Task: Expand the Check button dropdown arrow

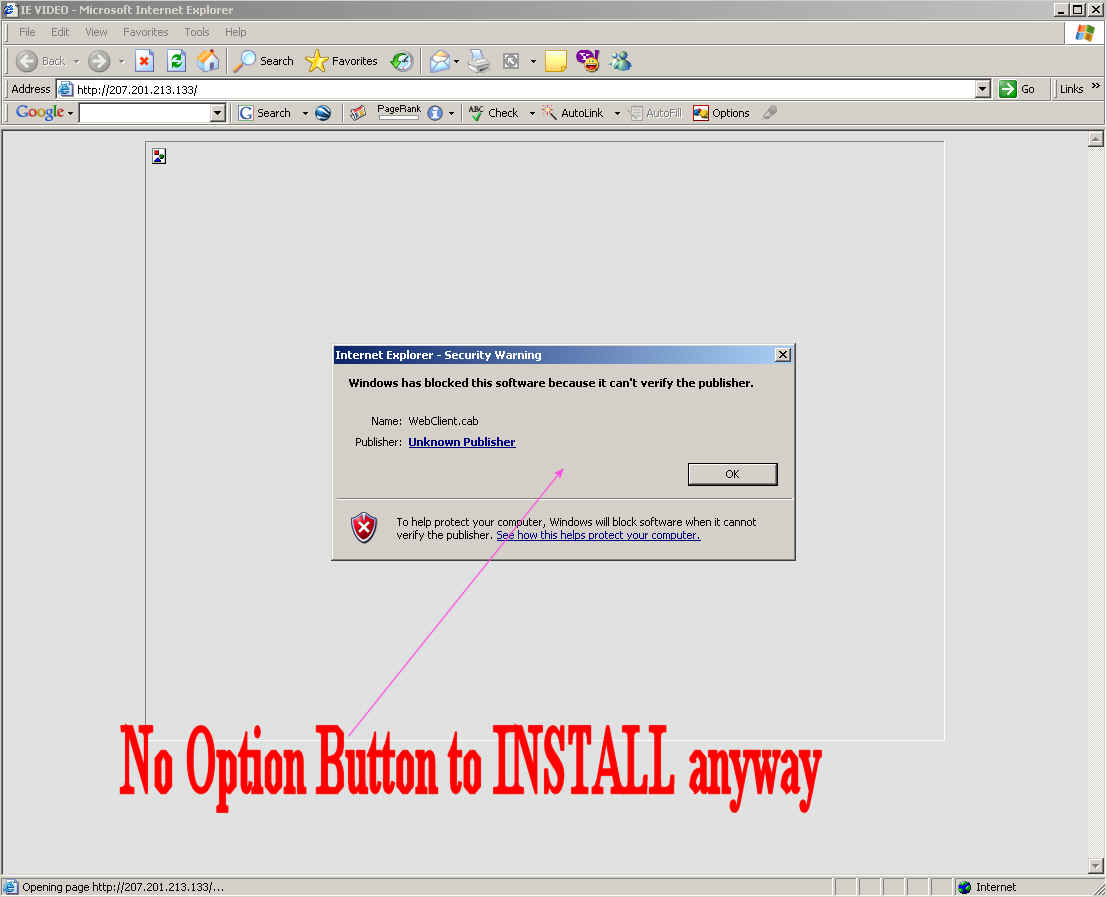Action: [x=532, y=114]
